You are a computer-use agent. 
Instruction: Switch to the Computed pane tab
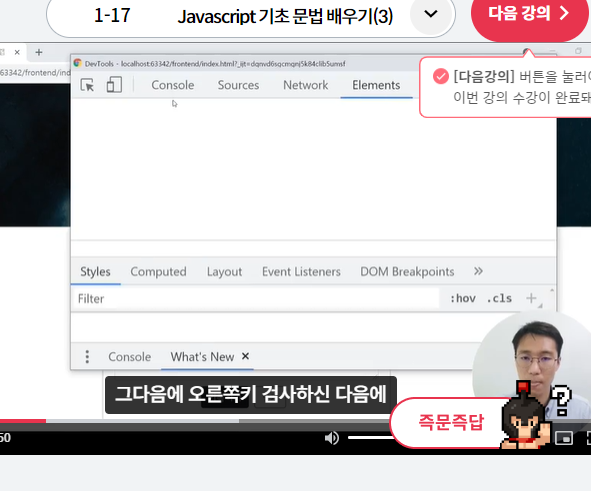click(158, 272)
